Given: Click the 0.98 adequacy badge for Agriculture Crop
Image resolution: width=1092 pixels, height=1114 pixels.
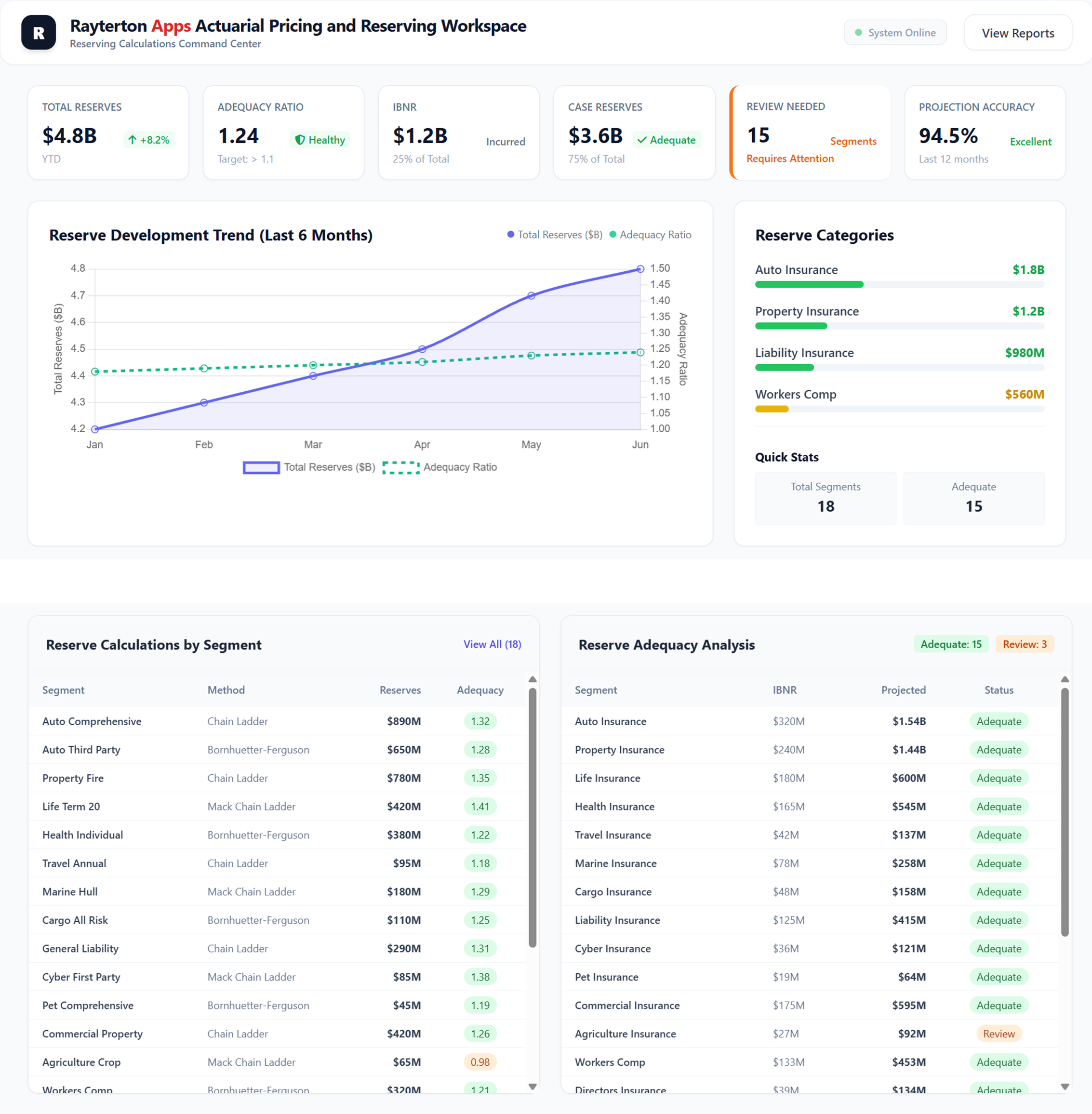Looking at the screenshot, I should 479,1062.
